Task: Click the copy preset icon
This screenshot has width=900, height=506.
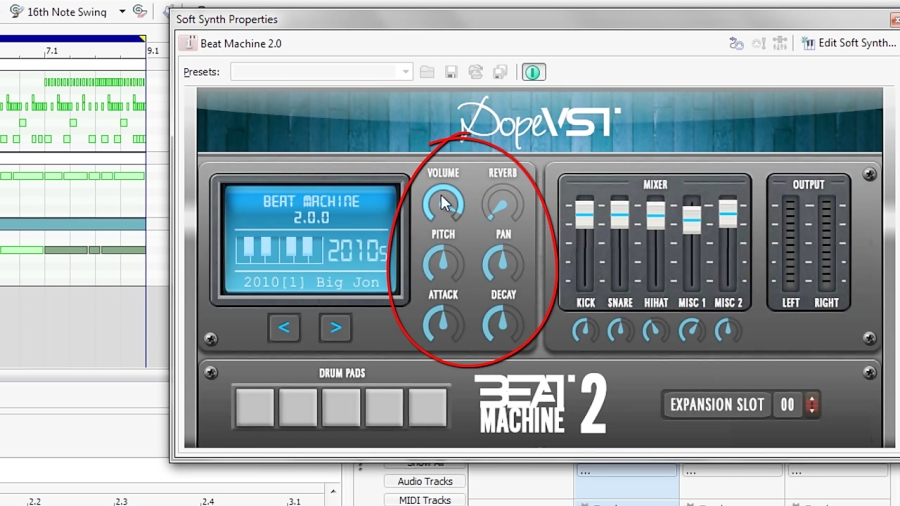Action: [500, 72]
